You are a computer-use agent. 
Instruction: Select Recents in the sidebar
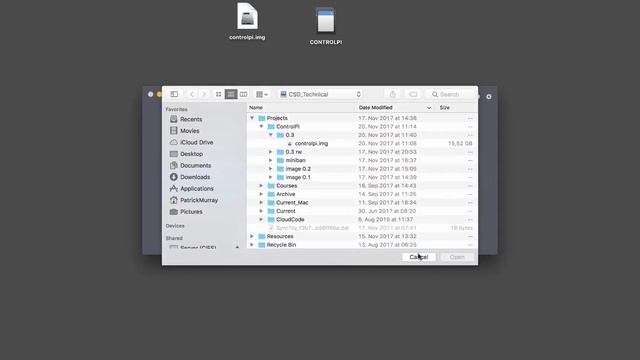coord(191,119)
